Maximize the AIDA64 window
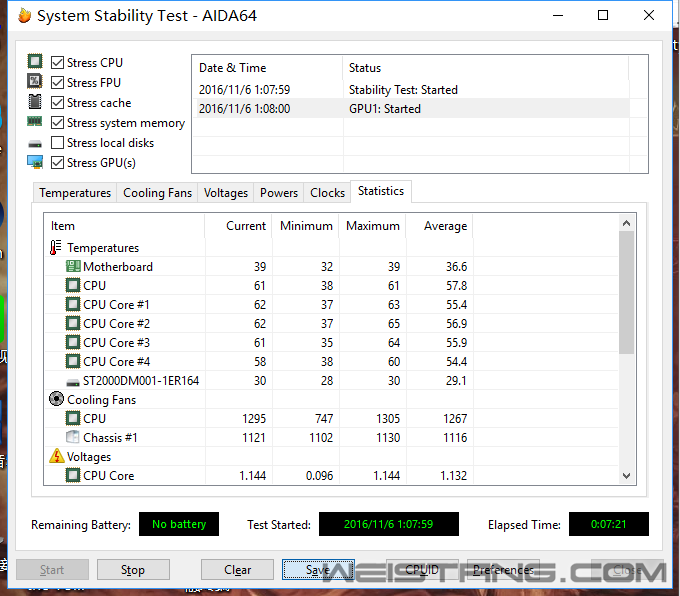680x596 pixels. click(603, 15)
